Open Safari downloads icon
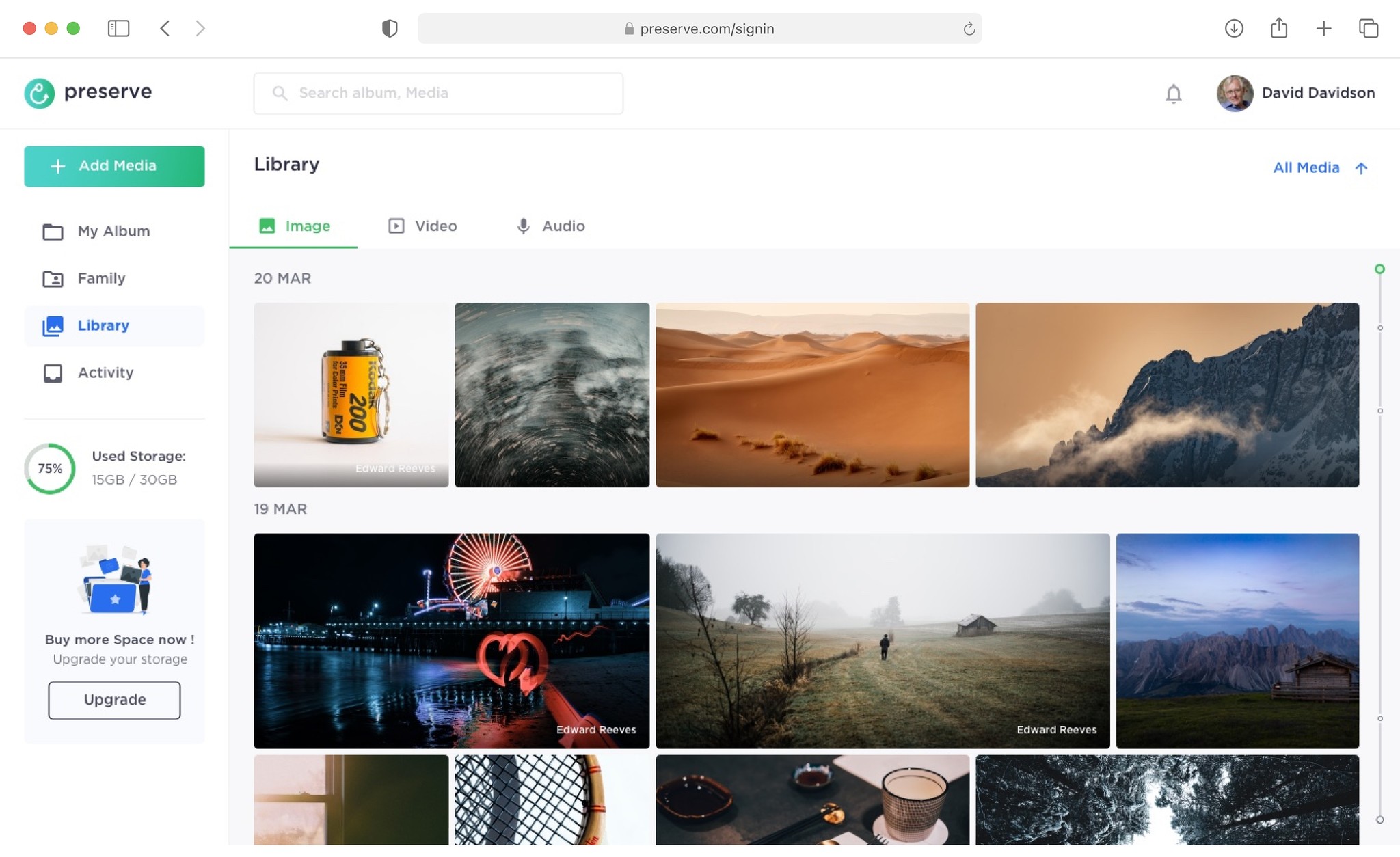Viewport: 1400px width, 857px height. tap(1233, 28)
